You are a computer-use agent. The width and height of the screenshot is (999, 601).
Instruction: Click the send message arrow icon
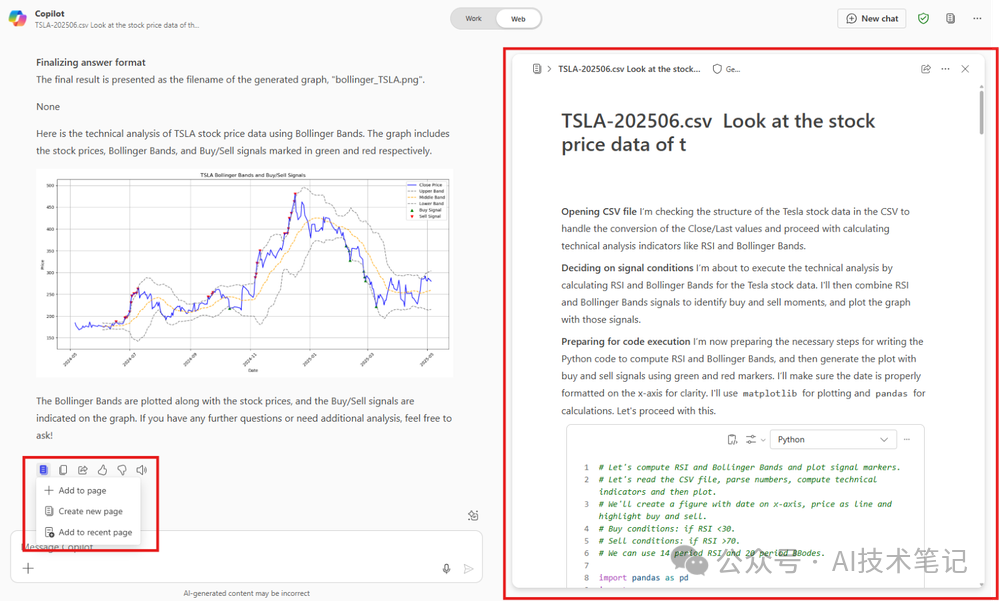469,568
